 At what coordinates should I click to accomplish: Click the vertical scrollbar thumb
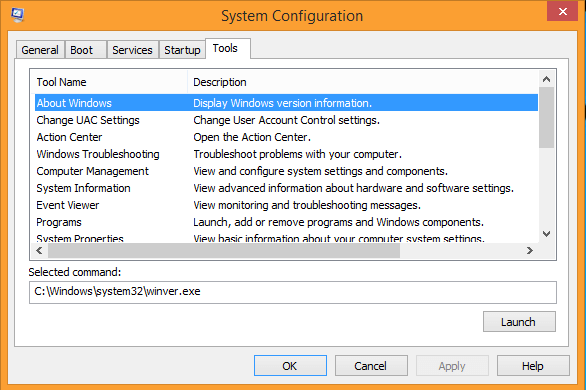coord(546,118)
